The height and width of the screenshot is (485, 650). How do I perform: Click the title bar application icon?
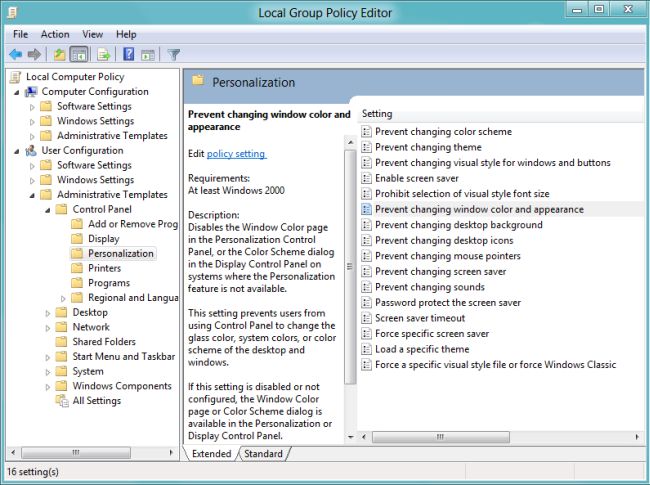coord(13,13)
